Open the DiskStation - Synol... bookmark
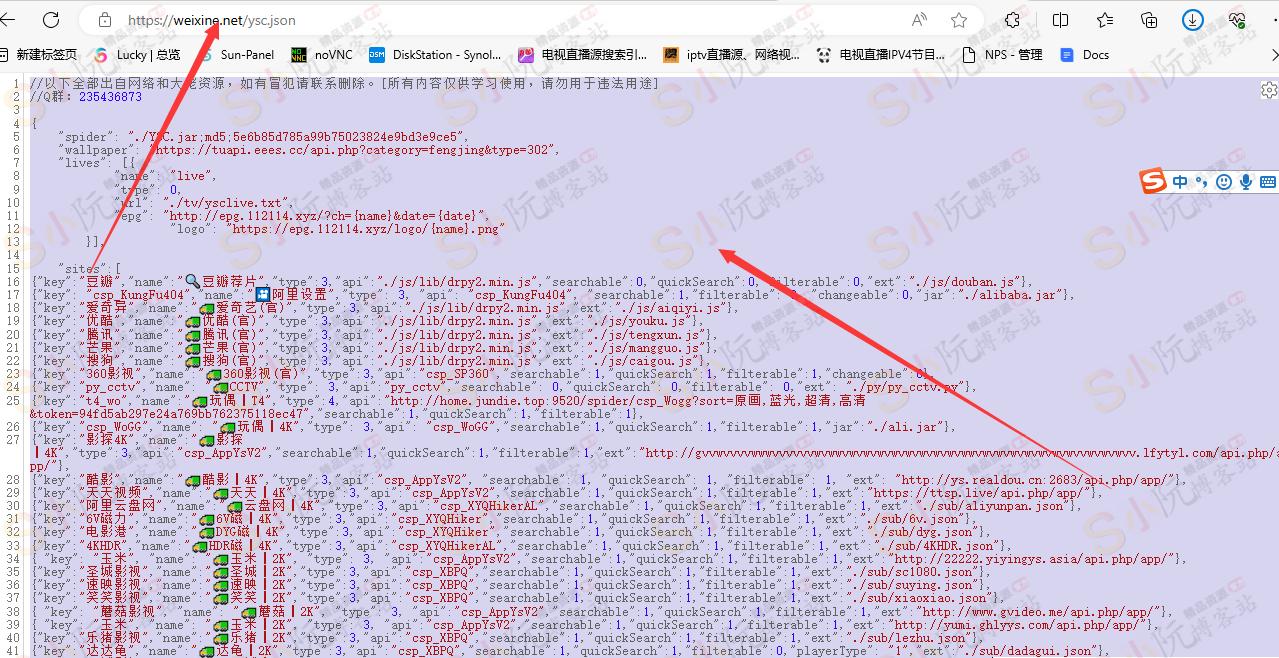 tap(435, 55)
